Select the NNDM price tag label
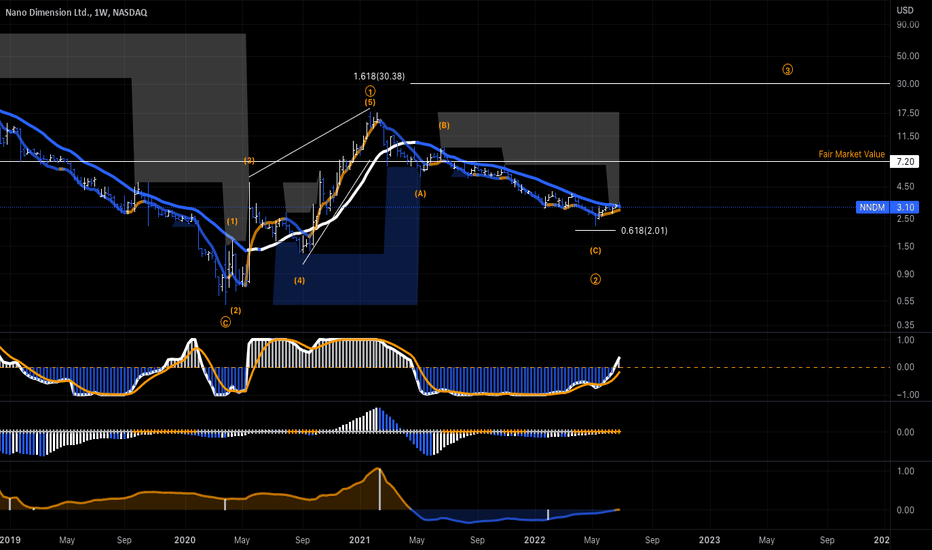The width and height of the screenshot is (932, 550). click(x=872, y=208)
